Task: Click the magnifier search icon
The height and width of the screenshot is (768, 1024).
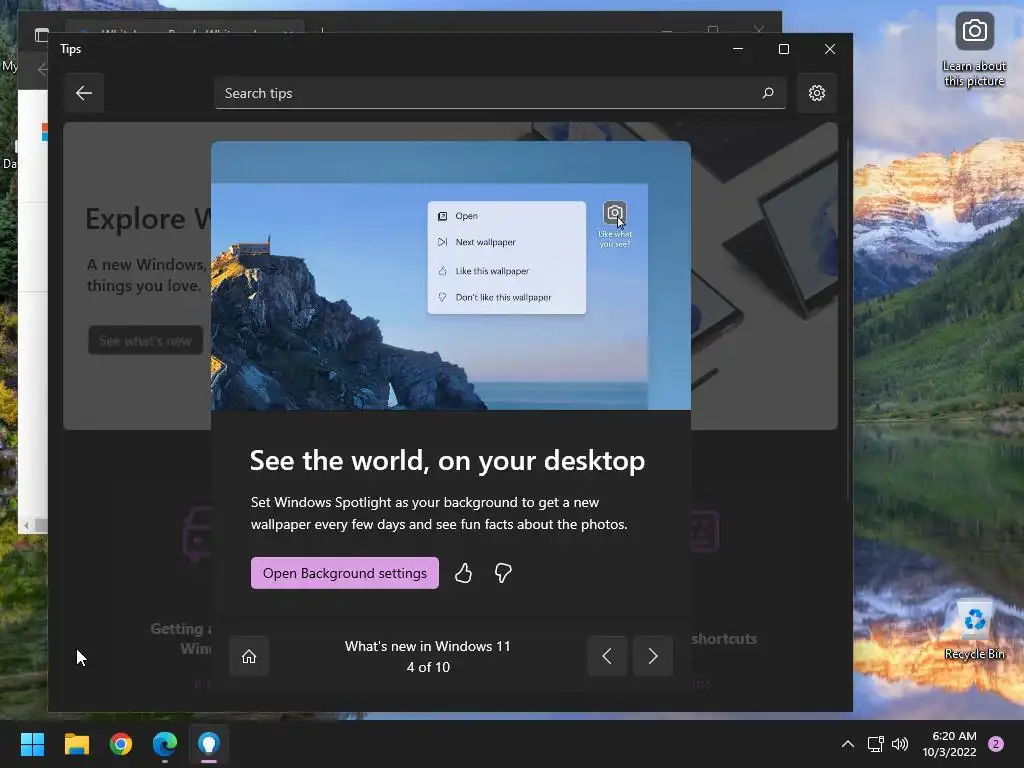Action: [768, 93]
